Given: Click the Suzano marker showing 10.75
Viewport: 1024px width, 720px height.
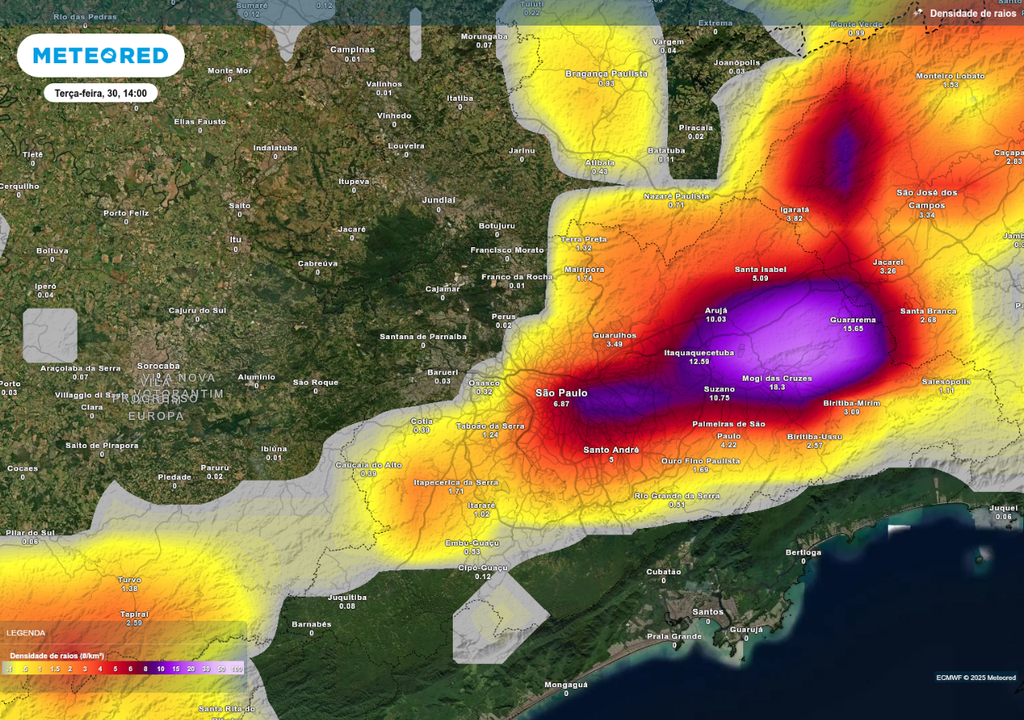Looking at the screenshot, I should [720, 393].
